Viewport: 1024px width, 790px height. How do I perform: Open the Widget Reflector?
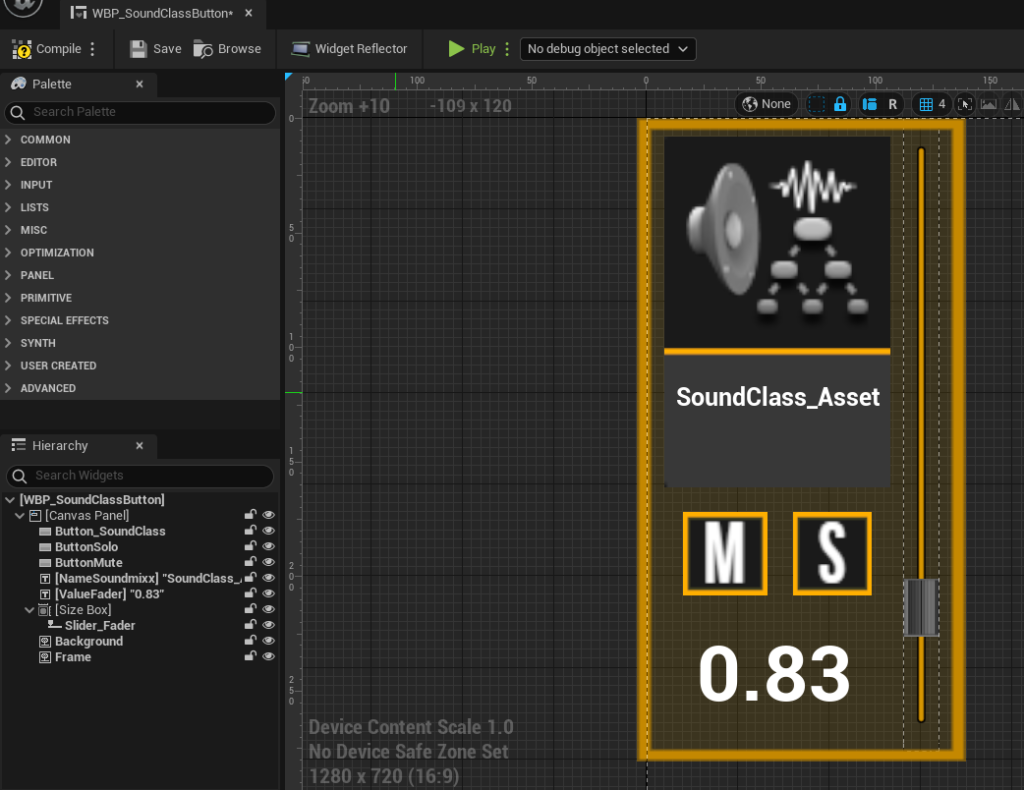coord(349,49)
